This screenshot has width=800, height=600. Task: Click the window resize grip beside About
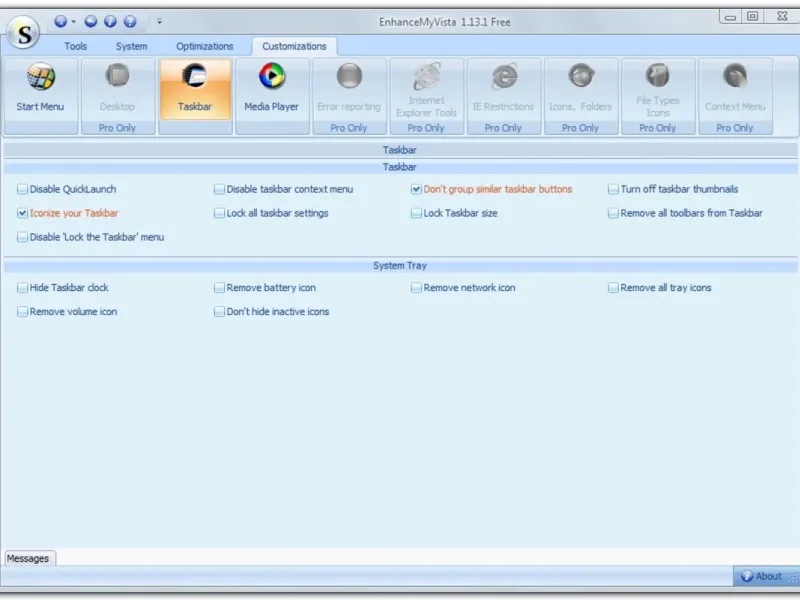point(793,578)
